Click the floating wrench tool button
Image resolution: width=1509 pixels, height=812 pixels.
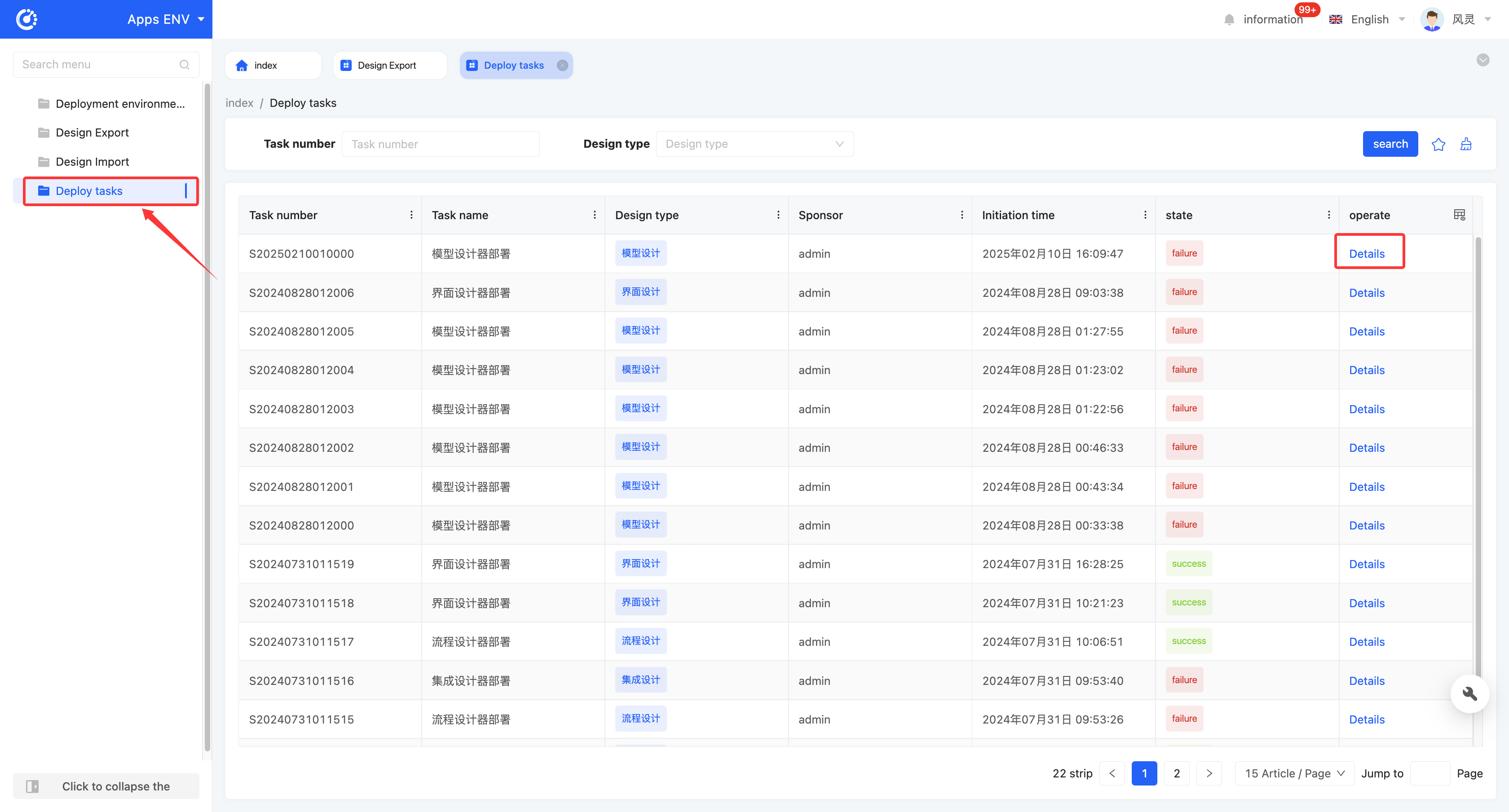(1470, 693)
